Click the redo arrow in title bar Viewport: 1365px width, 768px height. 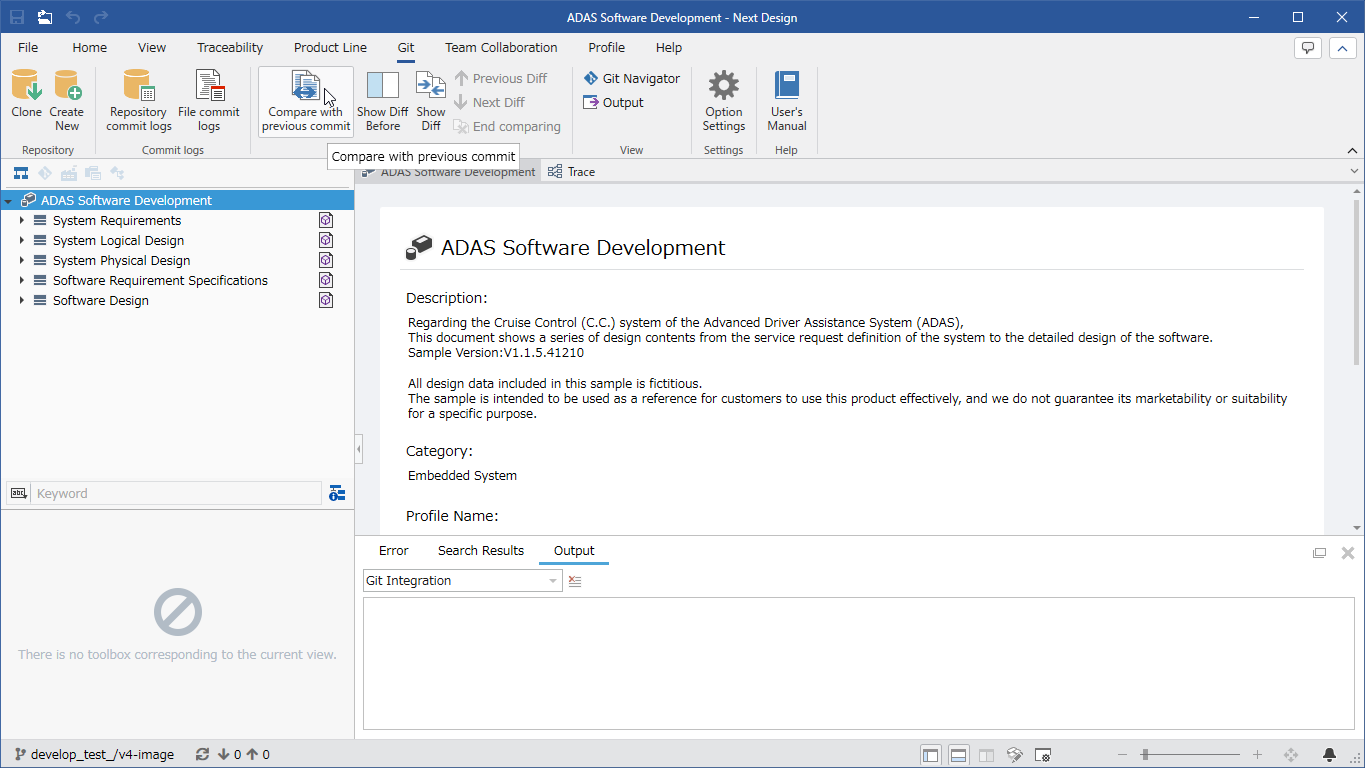(101, 17)
